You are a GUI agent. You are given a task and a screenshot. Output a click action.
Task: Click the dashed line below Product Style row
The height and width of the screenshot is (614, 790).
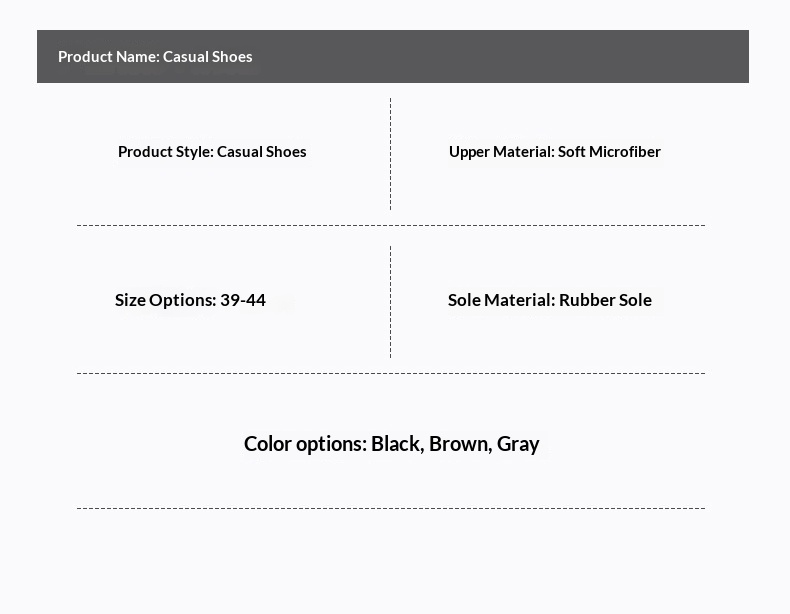[391, 226]
